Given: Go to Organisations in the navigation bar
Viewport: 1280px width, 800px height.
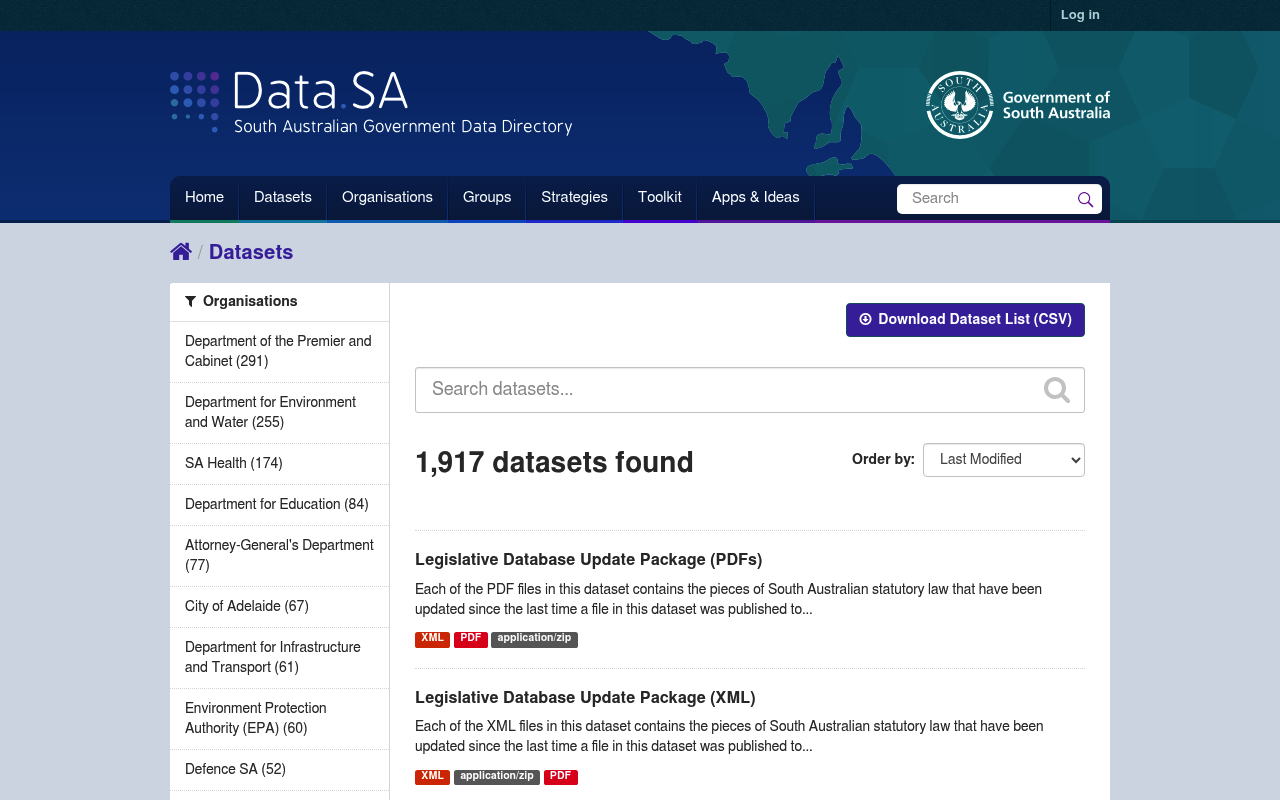Looking at the screenshot, I should click(x=387, y=198).
